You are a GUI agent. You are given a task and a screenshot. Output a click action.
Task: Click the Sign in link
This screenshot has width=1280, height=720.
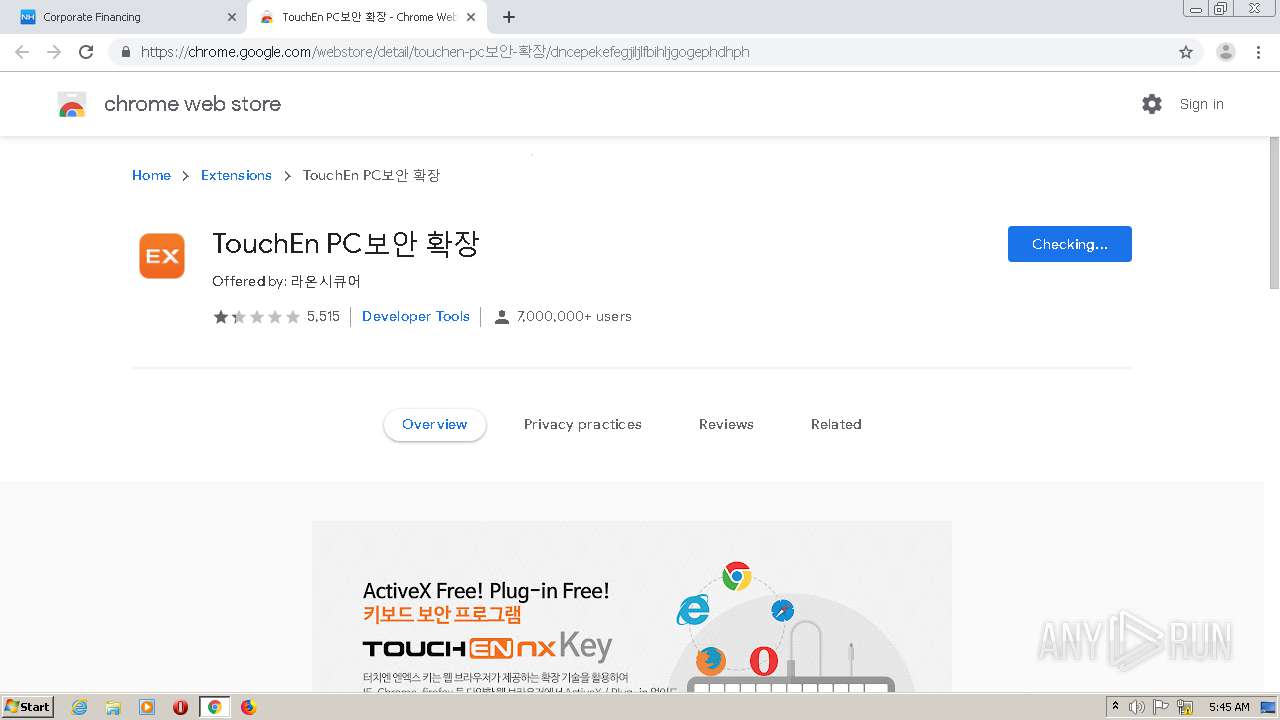tap(1201, 104)
